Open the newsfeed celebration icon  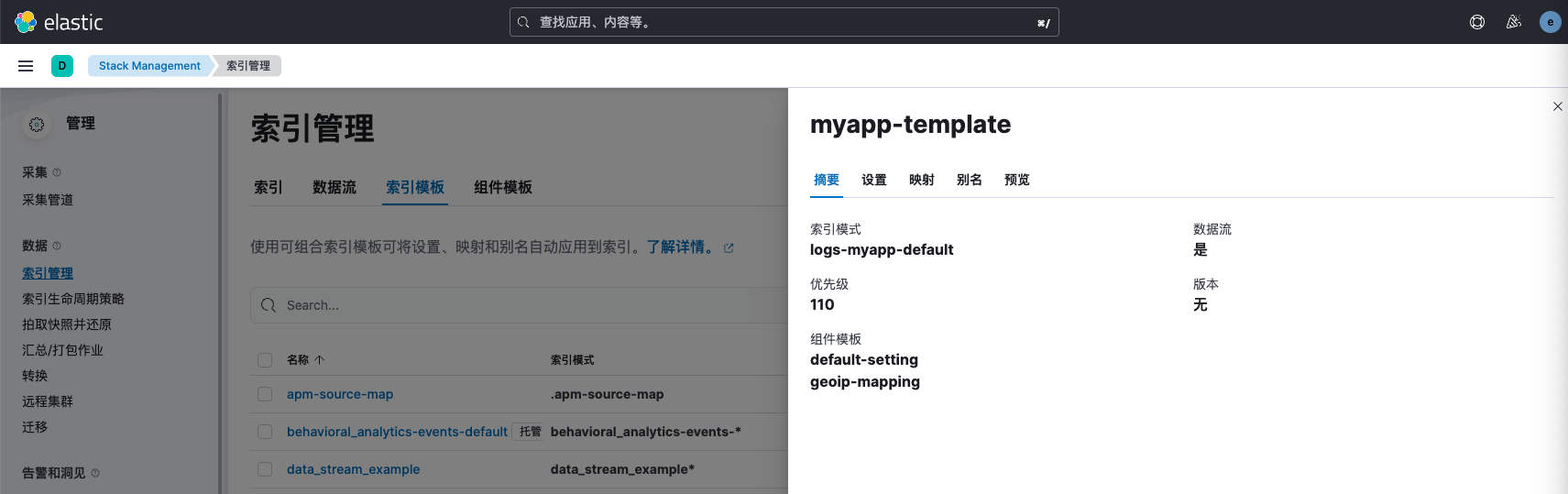click(1514, 22)
